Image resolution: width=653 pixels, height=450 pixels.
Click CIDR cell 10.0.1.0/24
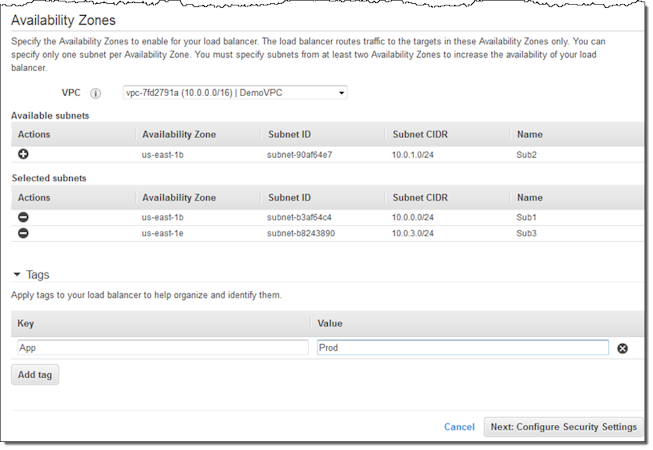(413, 155)
